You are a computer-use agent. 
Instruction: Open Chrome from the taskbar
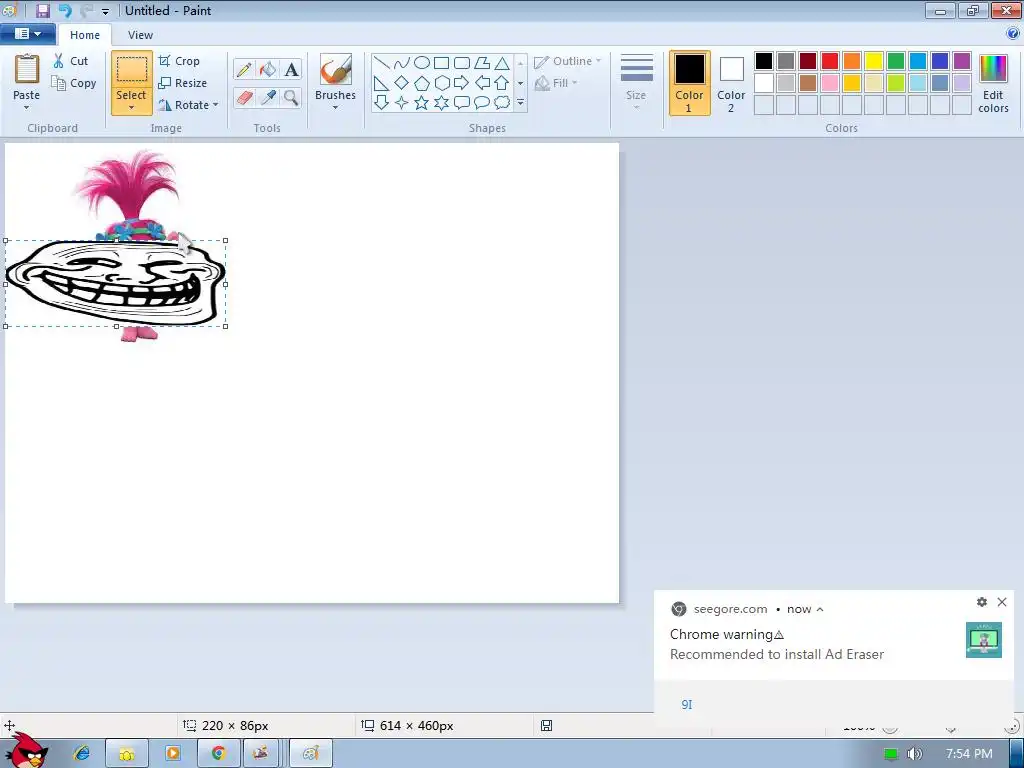coord(218,753)
